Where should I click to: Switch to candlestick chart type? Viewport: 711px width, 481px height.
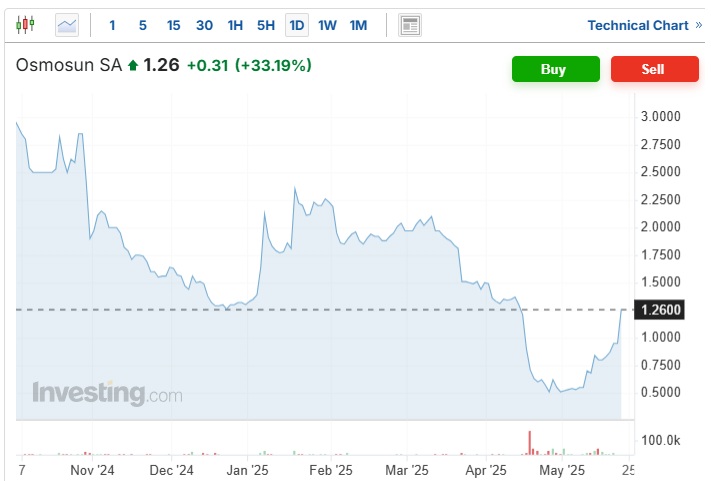(x=26, y=25)
